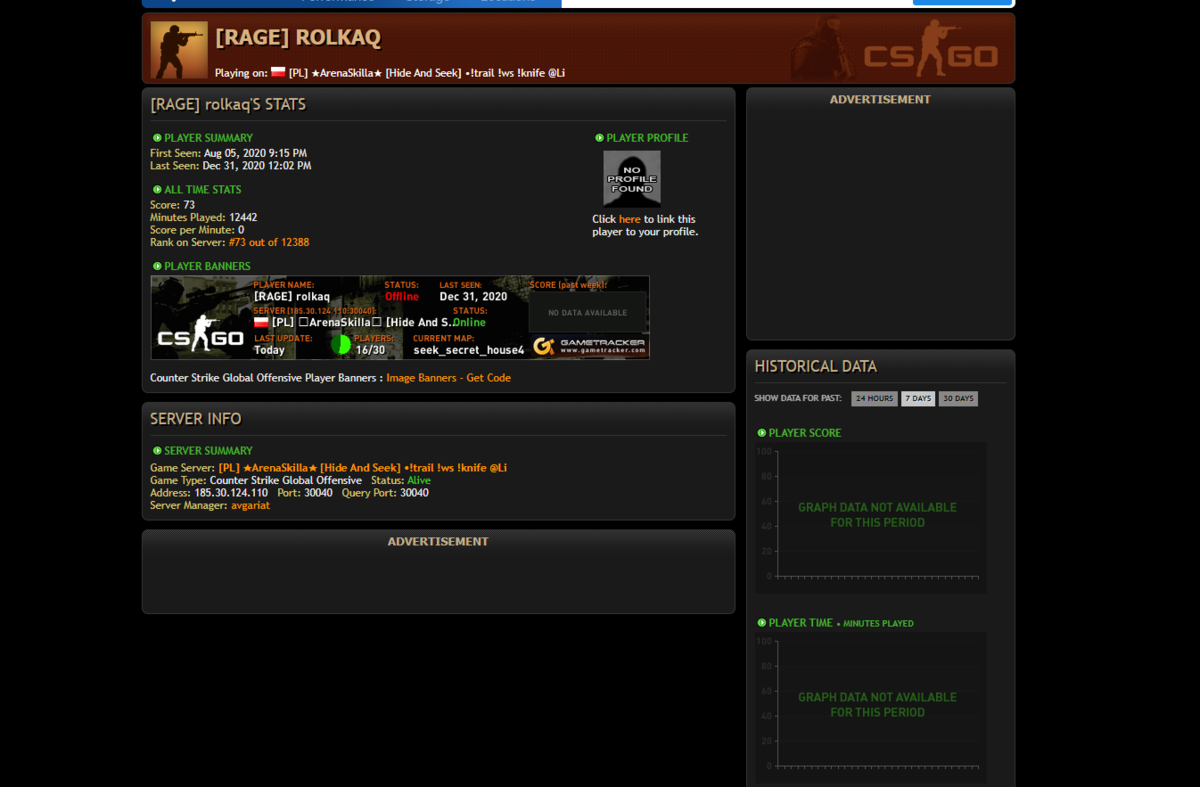The width and height of the screenshot is (1200, 787).
Task: Click green bullet icon beside All Time Stats
Action: [x=157, y=190]
